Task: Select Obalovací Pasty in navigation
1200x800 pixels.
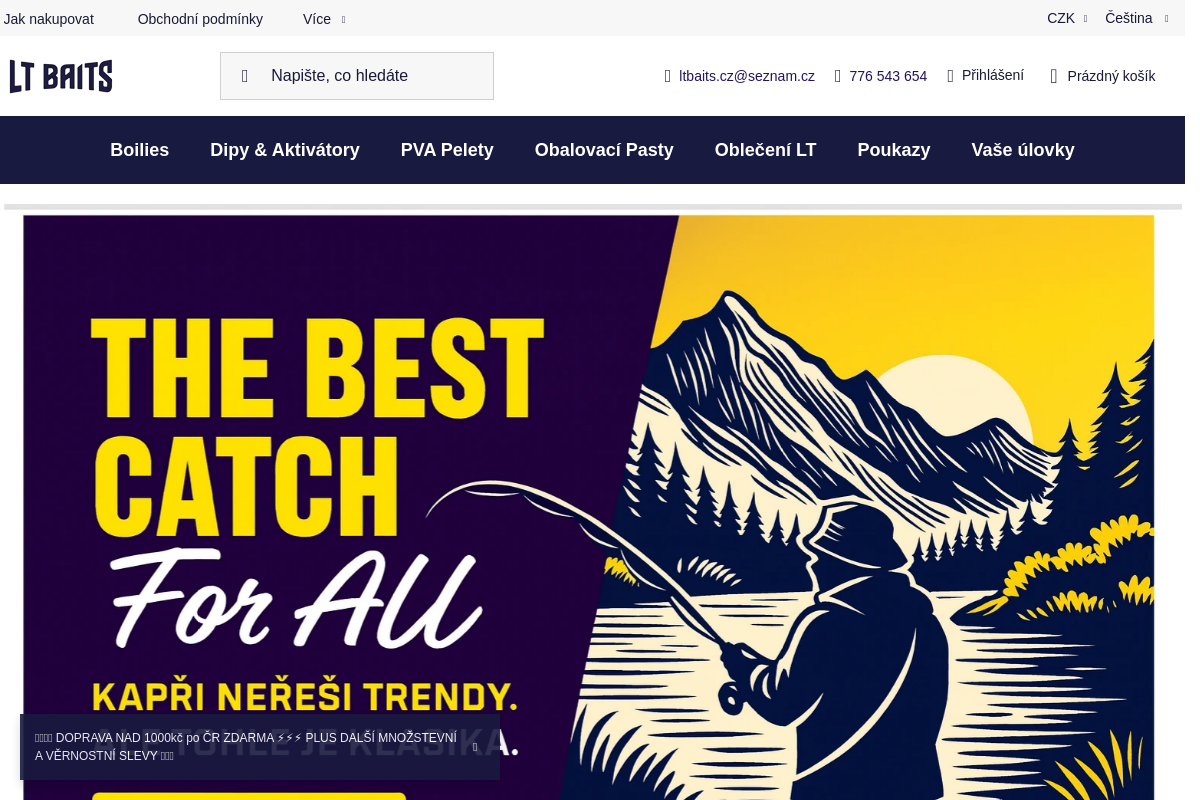Action: 604,150
